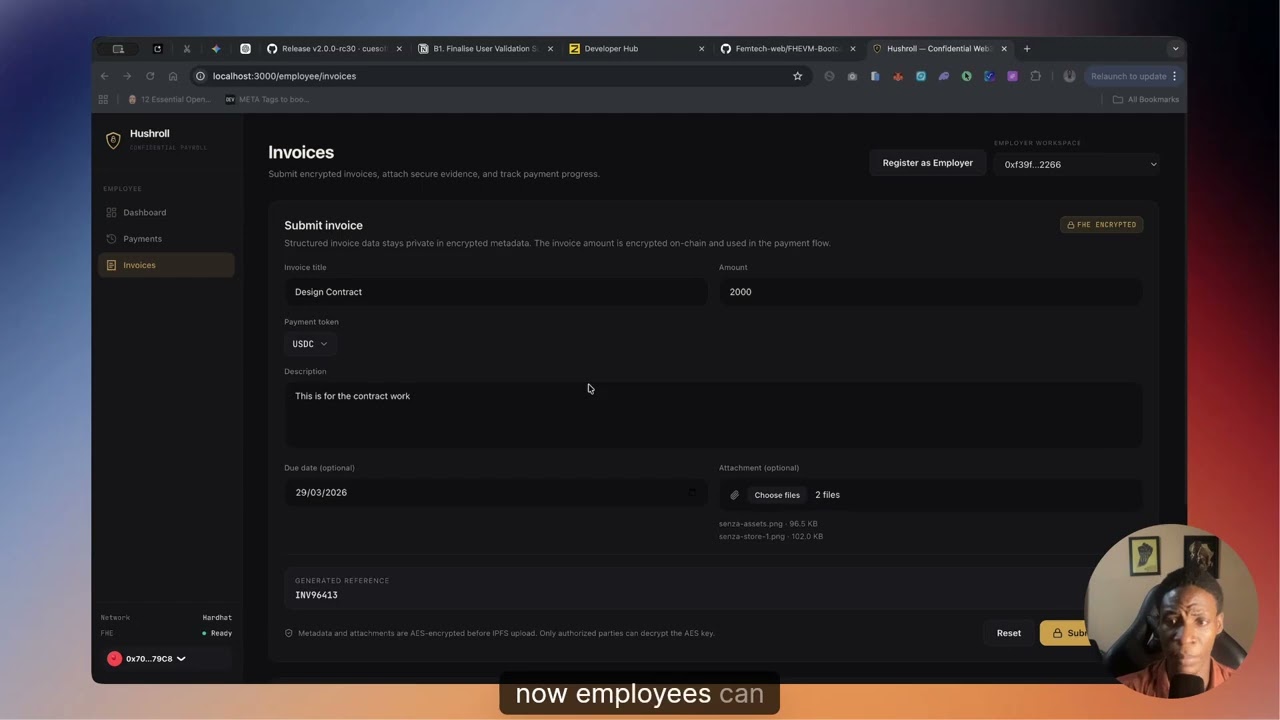Image resolution: width=1280 pixels, height=720 pixels.
Task: Click the shield icon beside the encryption note
Action: coord(289,633)
